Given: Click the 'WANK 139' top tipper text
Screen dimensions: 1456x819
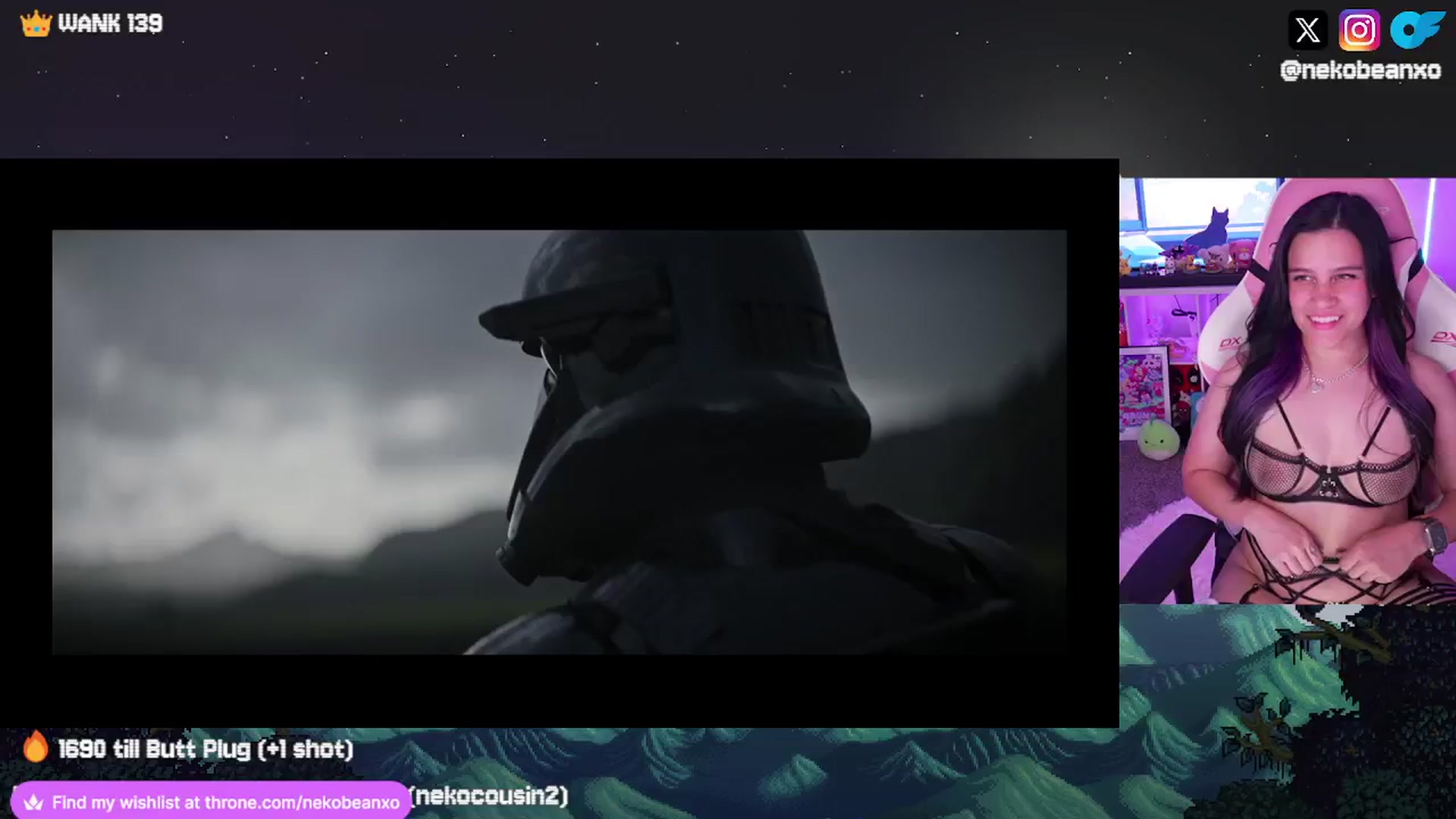Looking at the screenshot, I should pyautogui.click(x=110, y=24).
